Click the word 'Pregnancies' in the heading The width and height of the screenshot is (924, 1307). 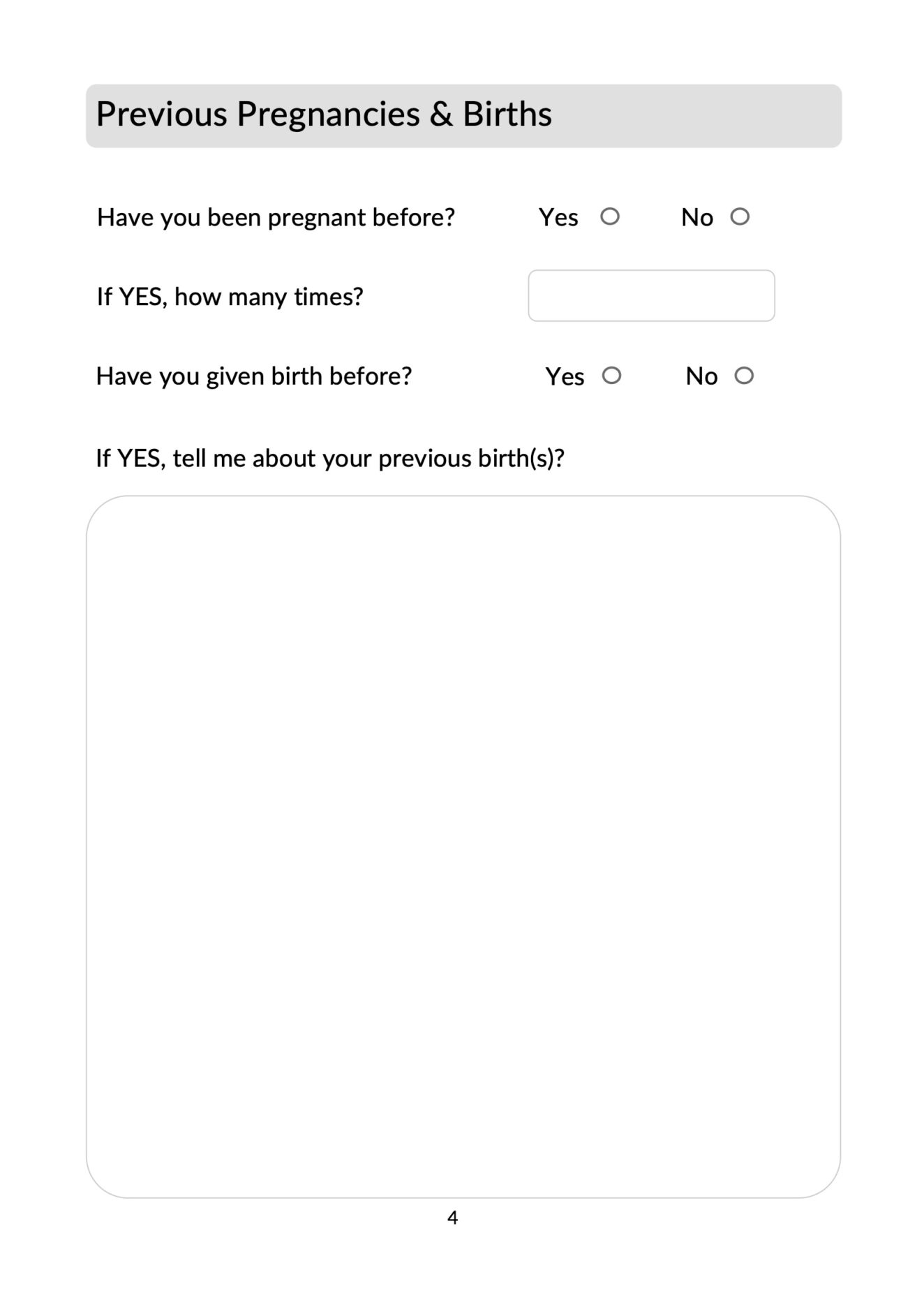(x=328, y=115)
